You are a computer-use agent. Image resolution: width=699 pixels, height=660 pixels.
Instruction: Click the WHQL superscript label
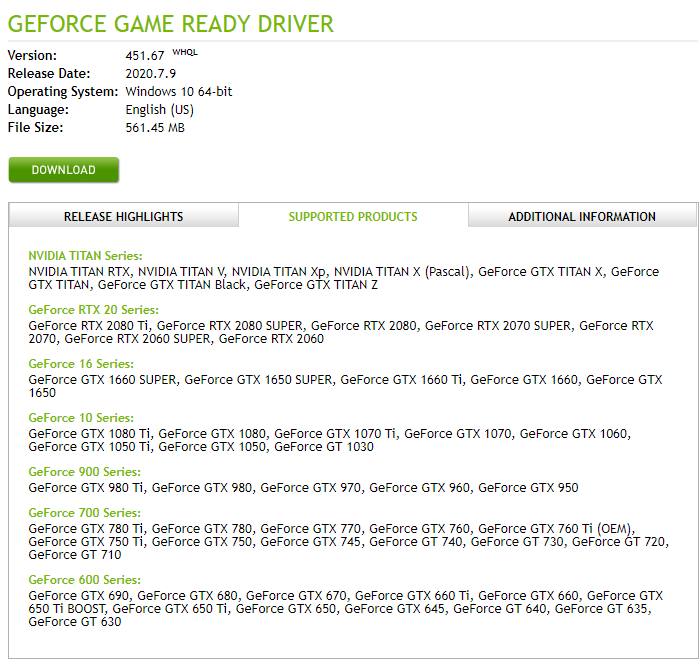tap(185, 52)
